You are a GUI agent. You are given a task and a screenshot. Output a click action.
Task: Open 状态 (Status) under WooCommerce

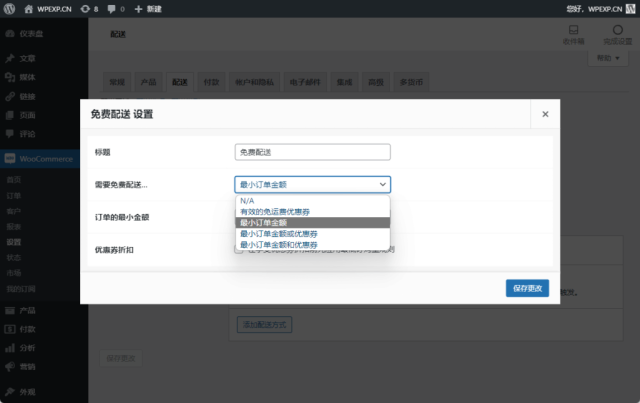point(13,258)
